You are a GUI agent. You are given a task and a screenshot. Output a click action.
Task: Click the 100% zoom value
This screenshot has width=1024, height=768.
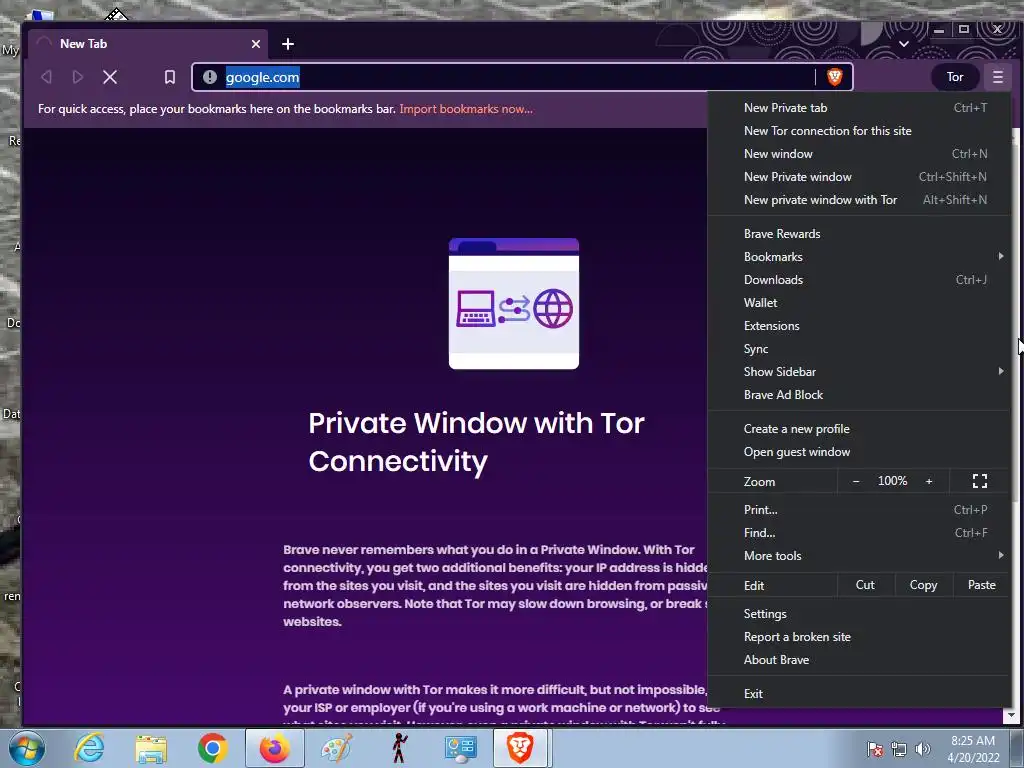pyautogui.click(x=892, y=481)
